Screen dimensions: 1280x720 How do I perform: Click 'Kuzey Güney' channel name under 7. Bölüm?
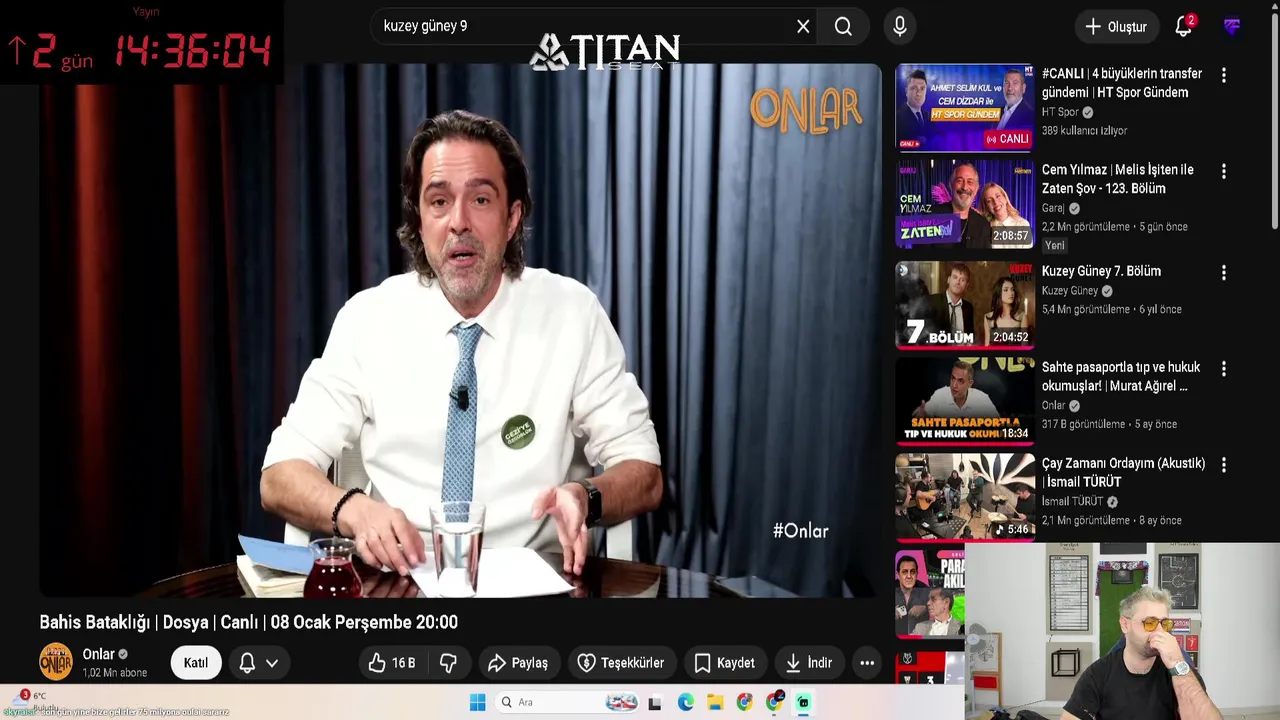pos(1069,290)
